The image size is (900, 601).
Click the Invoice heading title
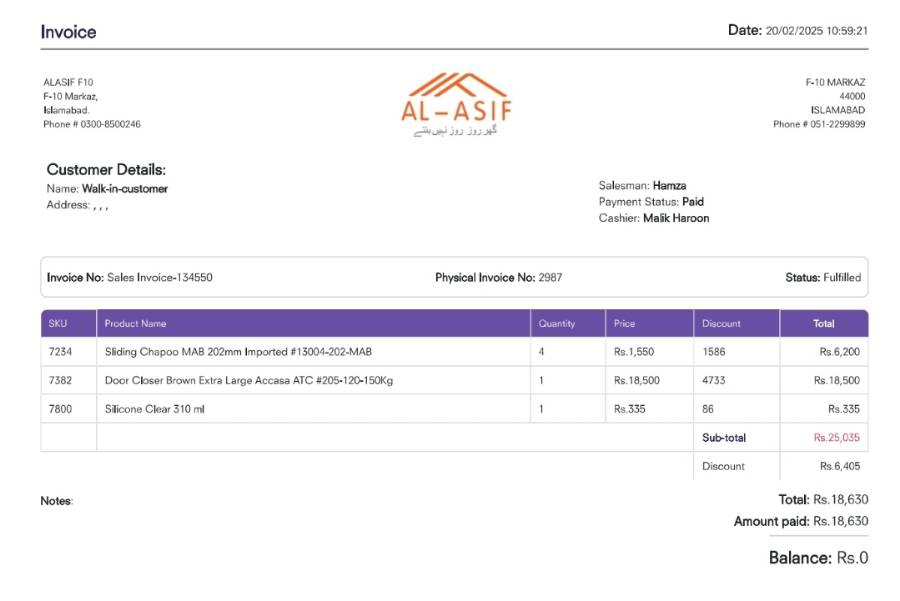point(68,32)
